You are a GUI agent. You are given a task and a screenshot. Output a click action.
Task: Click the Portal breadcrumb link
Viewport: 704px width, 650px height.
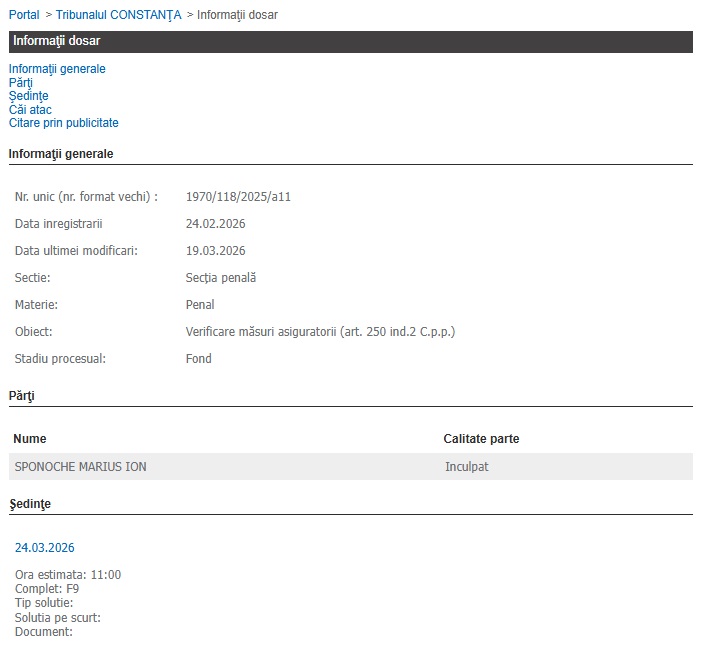coord(24,15)
